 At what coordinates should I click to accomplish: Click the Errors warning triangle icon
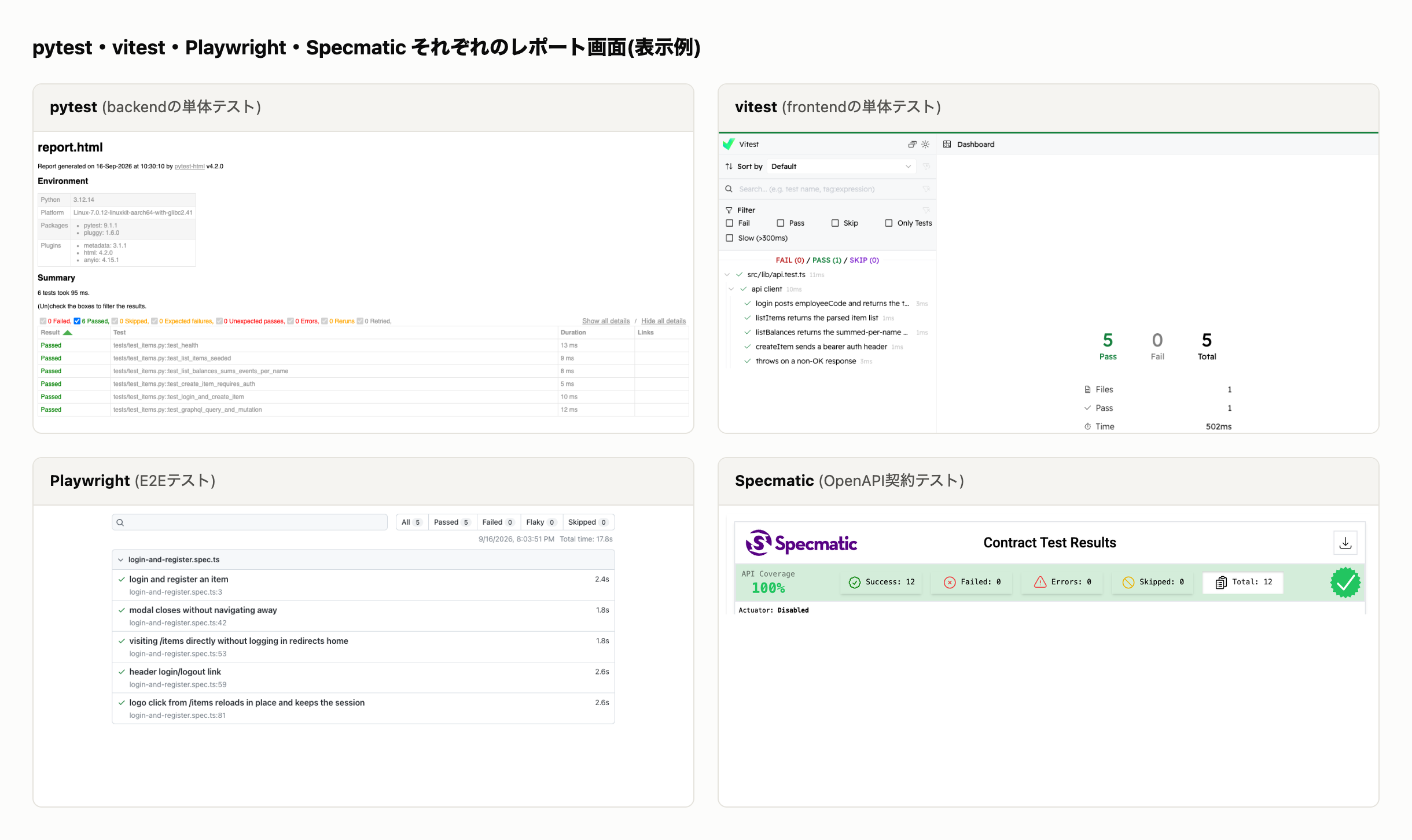click(1040, 583)
